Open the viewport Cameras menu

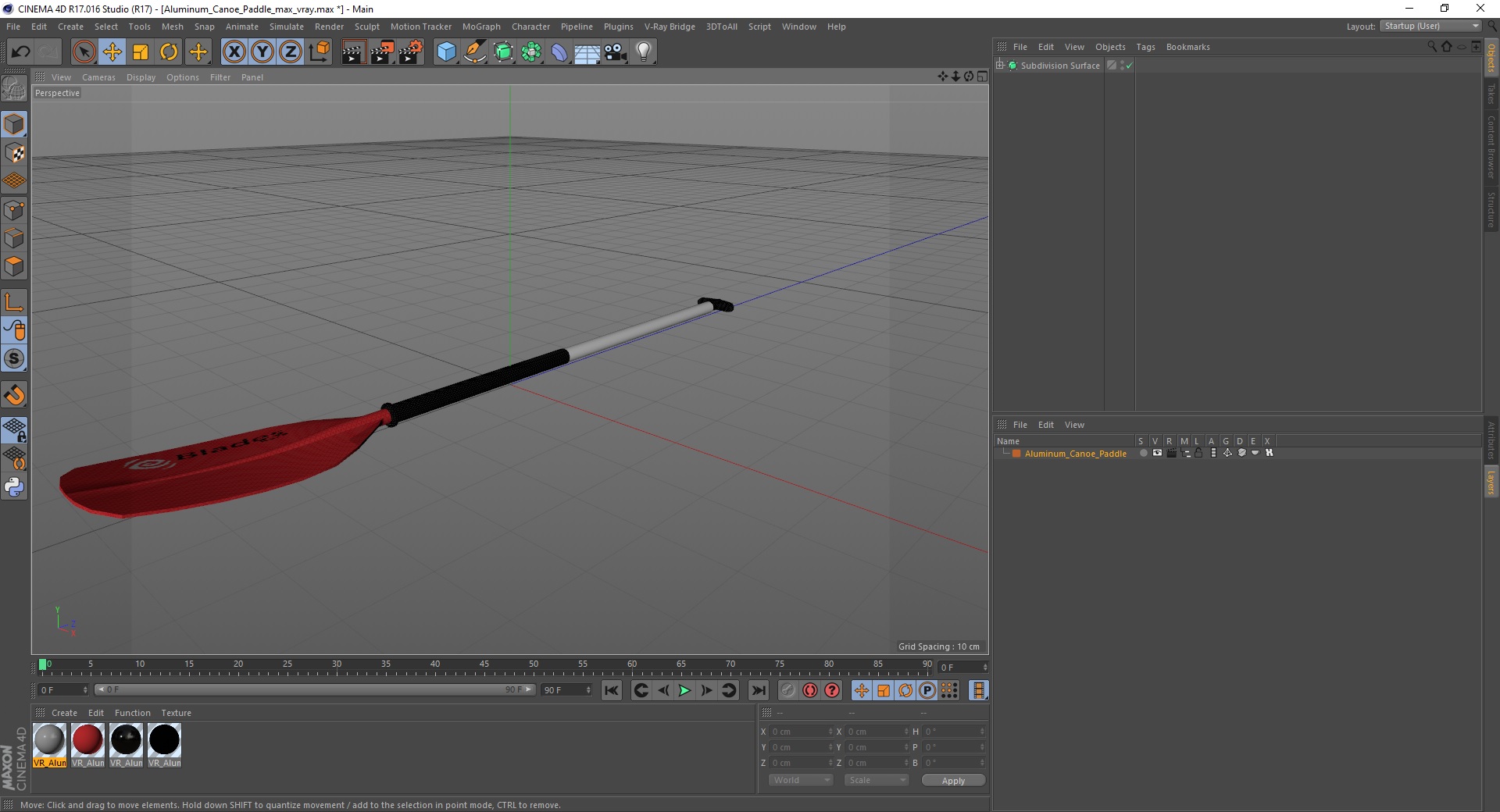click(x=98, y=77)
